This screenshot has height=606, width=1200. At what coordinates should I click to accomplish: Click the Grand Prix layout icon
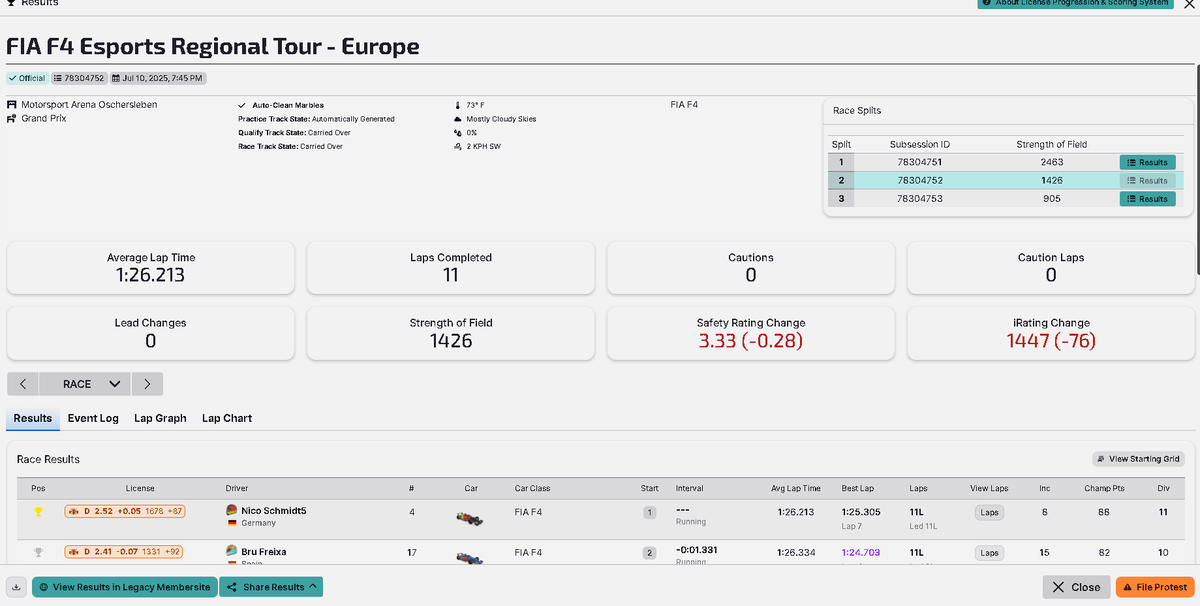coord(12,118)
